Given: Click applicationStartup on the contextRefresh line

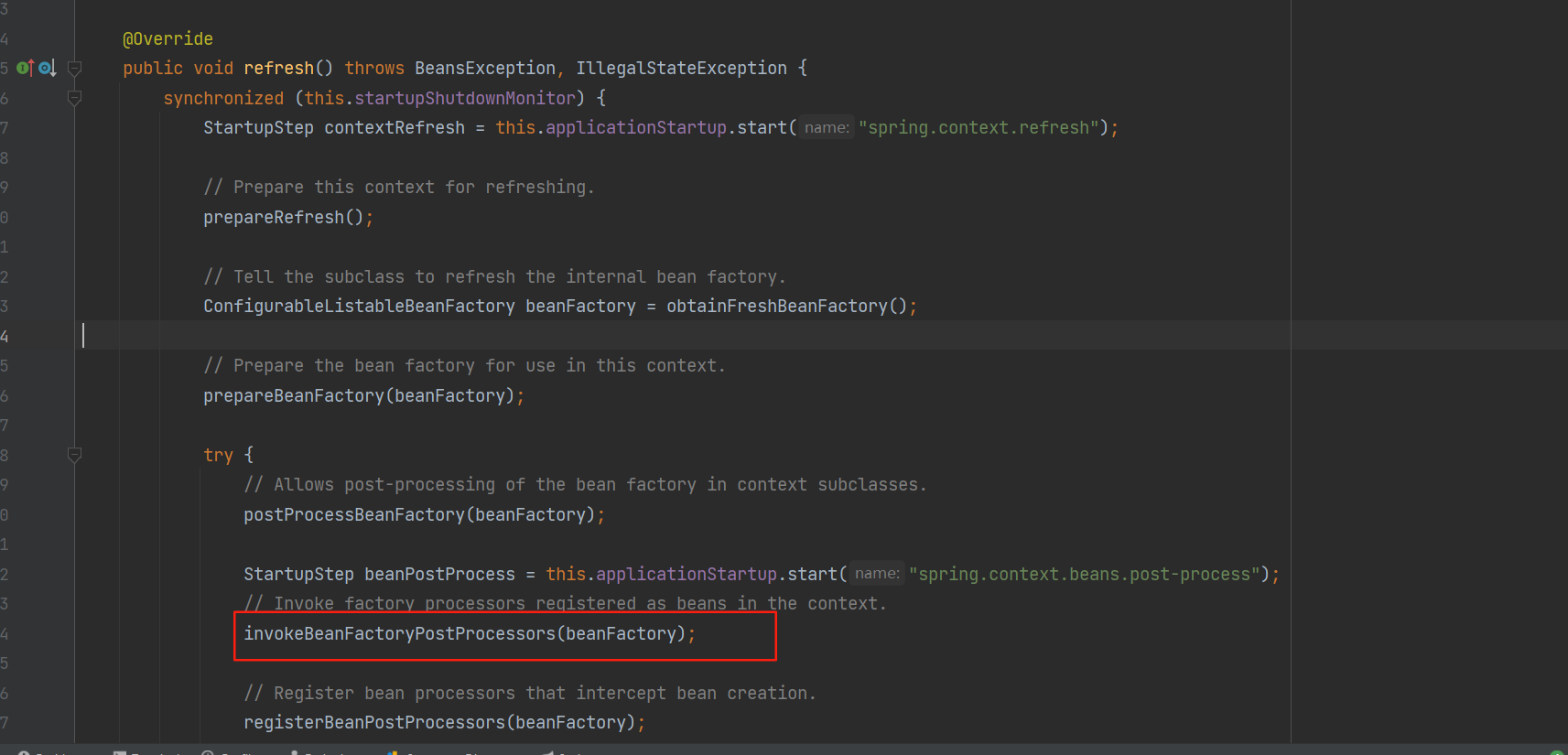Looking at the screenshot, I should (636, 127).
